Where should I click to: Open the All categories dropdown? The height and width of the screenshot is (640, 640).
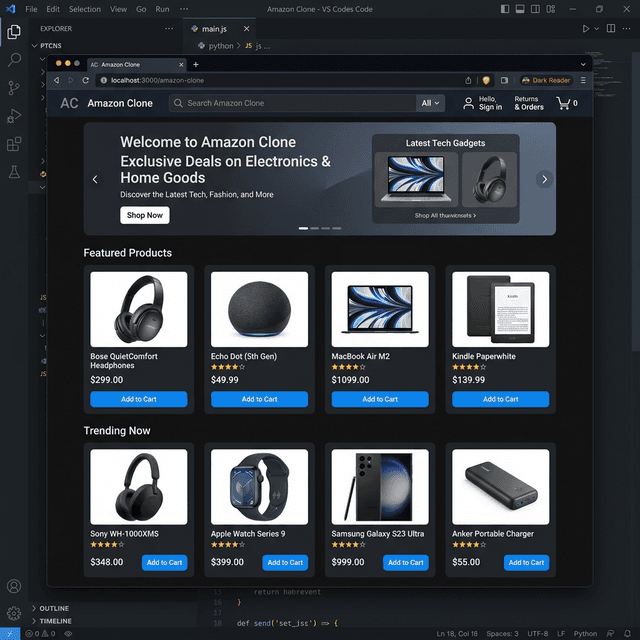point(430,103)
